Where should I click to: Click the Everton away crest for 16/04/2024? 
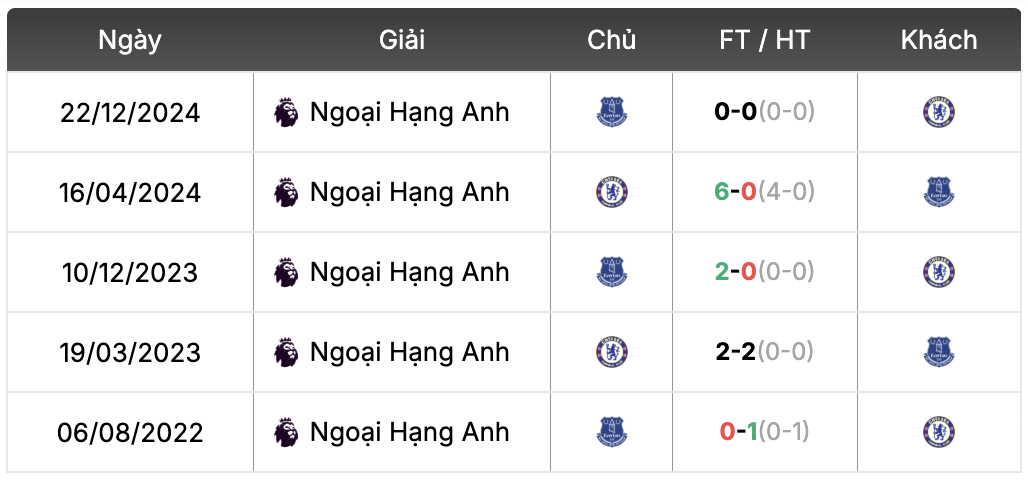point(938,192)
